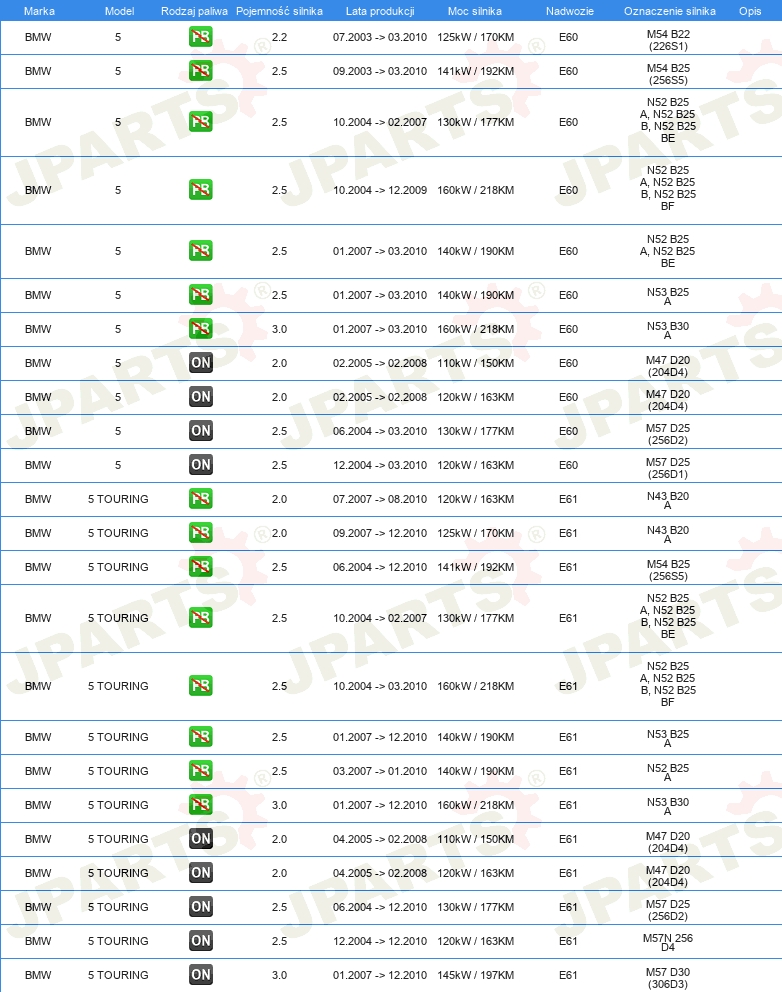Click petrol icon in E60 N52 B25 140kW row
The width and height of the screenshot is (782, 992).
201,251
